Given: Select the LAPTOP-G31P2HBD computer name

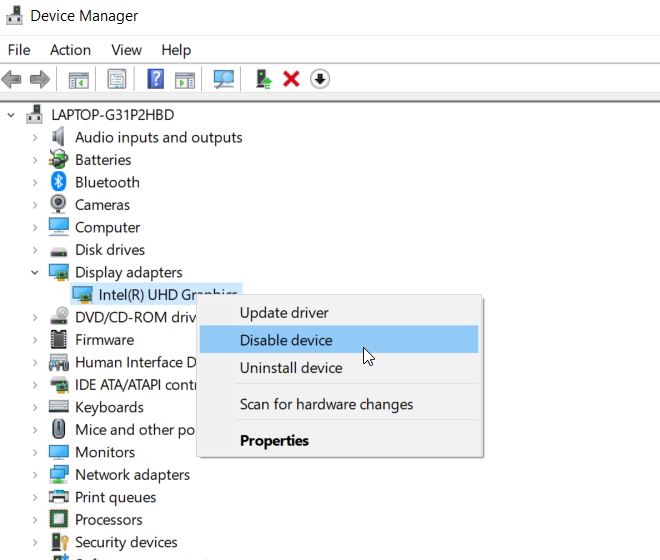Looking at the screenshot, I should tap(113, 115).
